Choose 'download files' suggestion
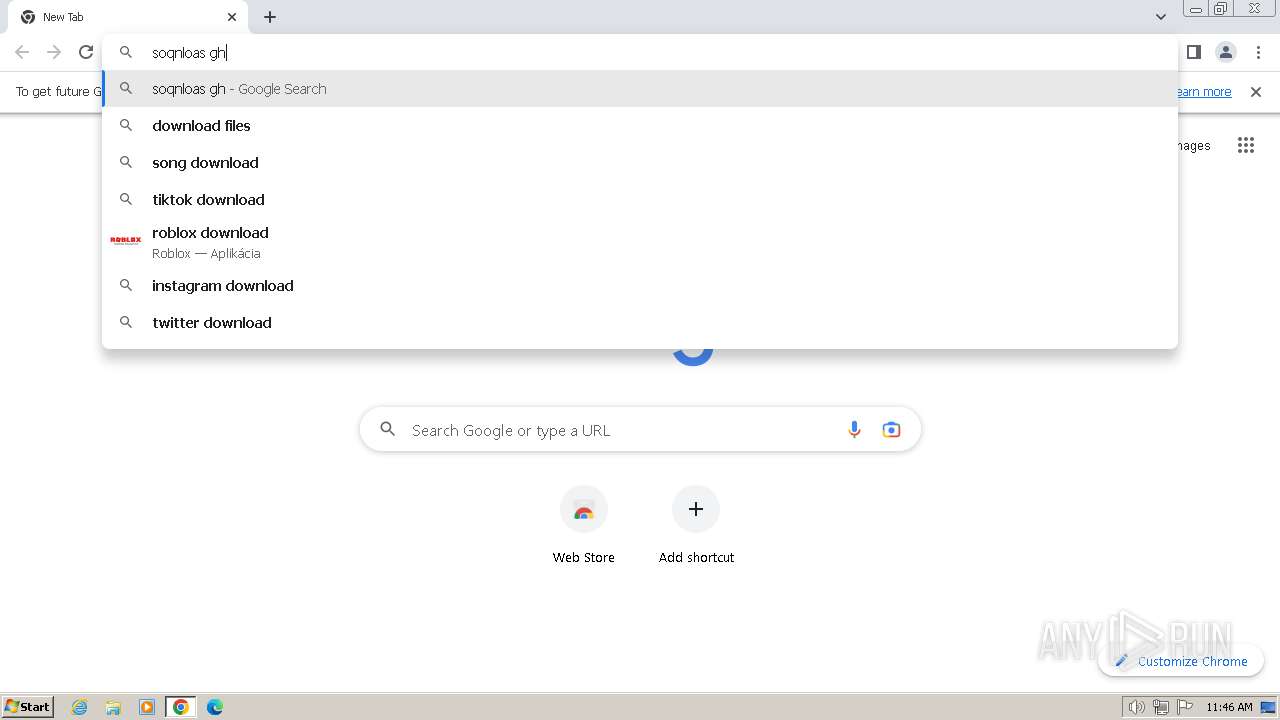Viewport: 1280px width, 720px height. click(x=640, y=126)
